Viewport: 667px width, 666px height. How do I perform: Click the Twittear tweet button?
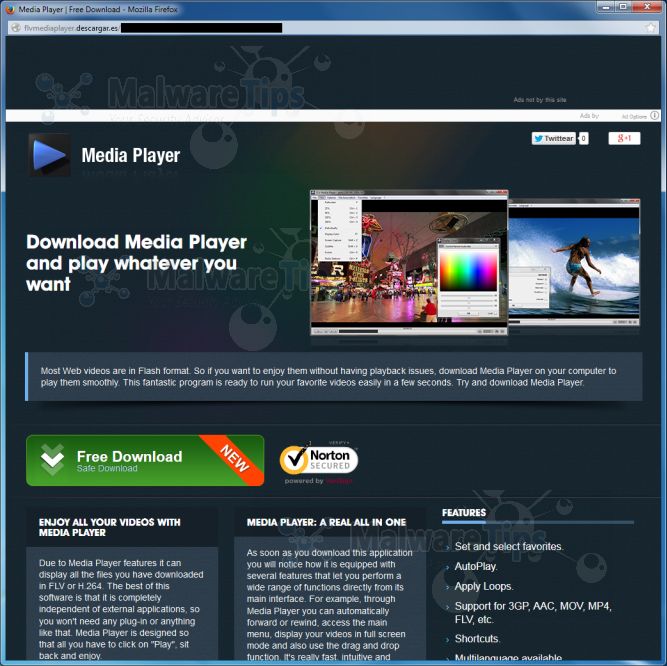pyautogui.click(x=553, y=138)
